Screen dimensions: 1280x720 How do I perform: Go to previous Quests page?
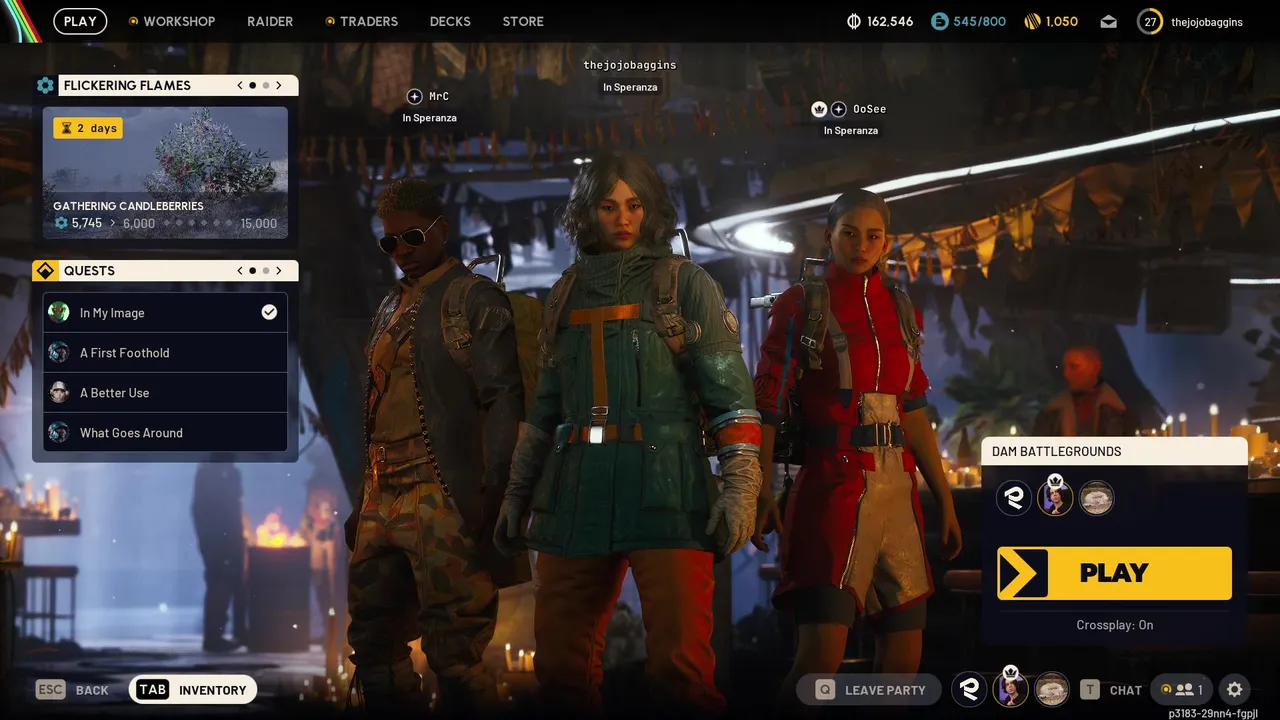240,271
